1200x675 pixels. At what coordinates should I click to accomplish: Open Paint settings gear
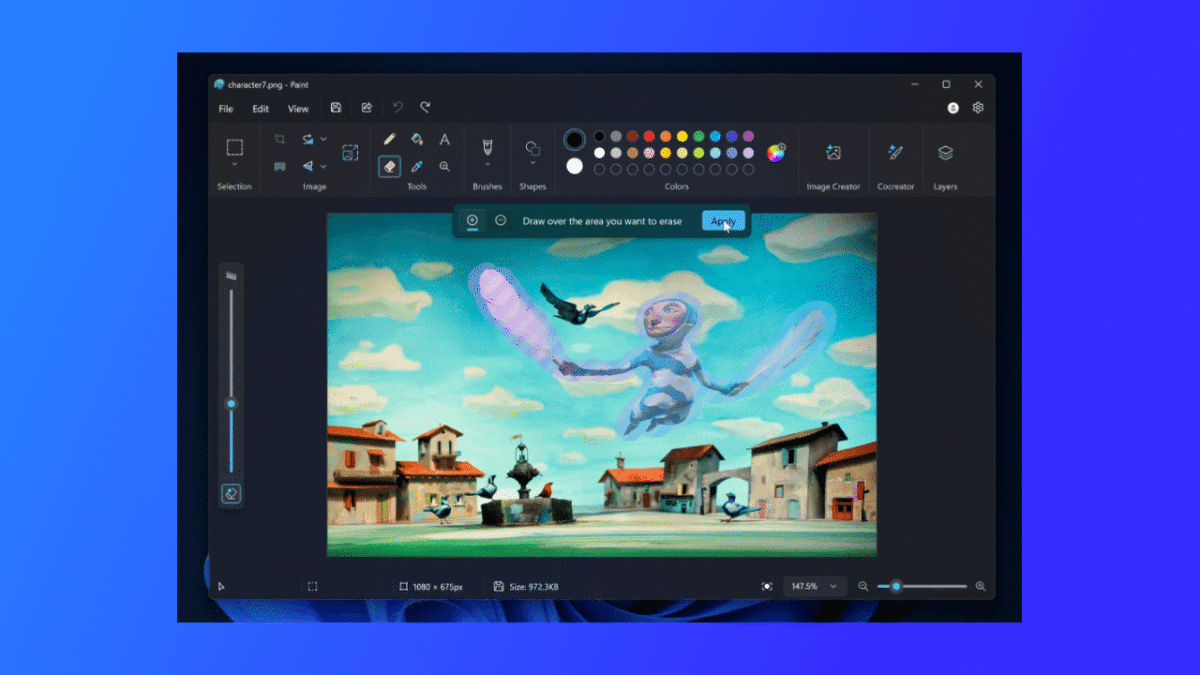979,108
